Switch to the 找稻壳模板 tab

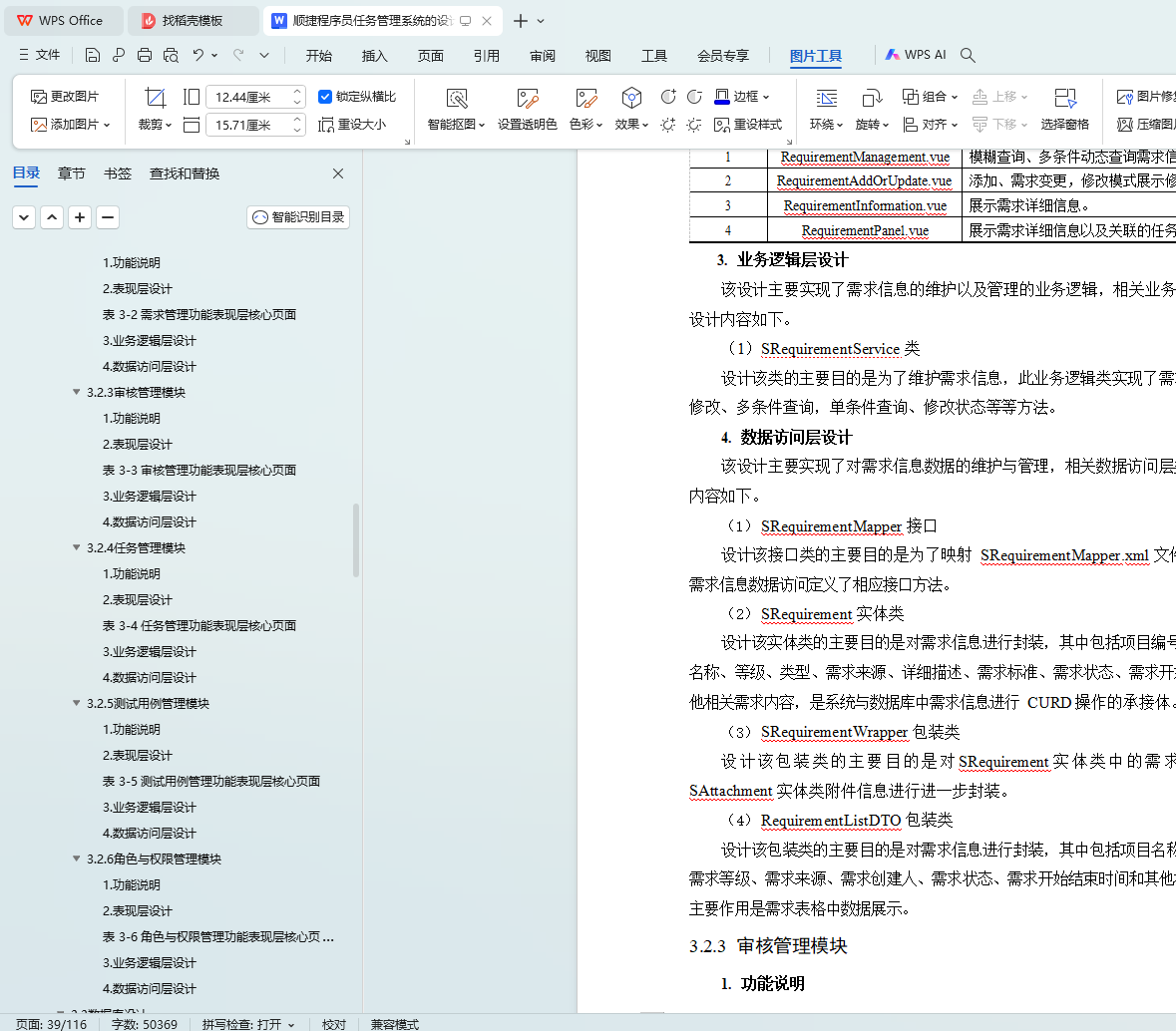coord(192,21)
